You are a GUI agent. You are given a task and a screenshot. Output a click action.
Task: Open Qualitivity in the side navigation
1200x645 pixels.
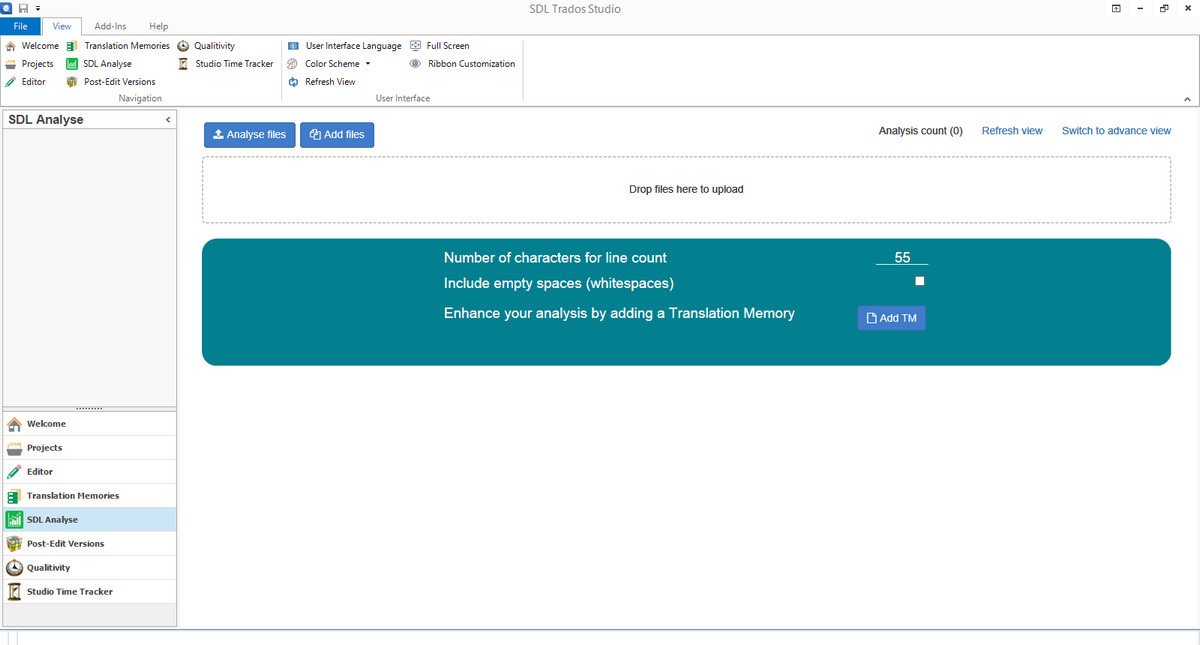coord(89,568)
